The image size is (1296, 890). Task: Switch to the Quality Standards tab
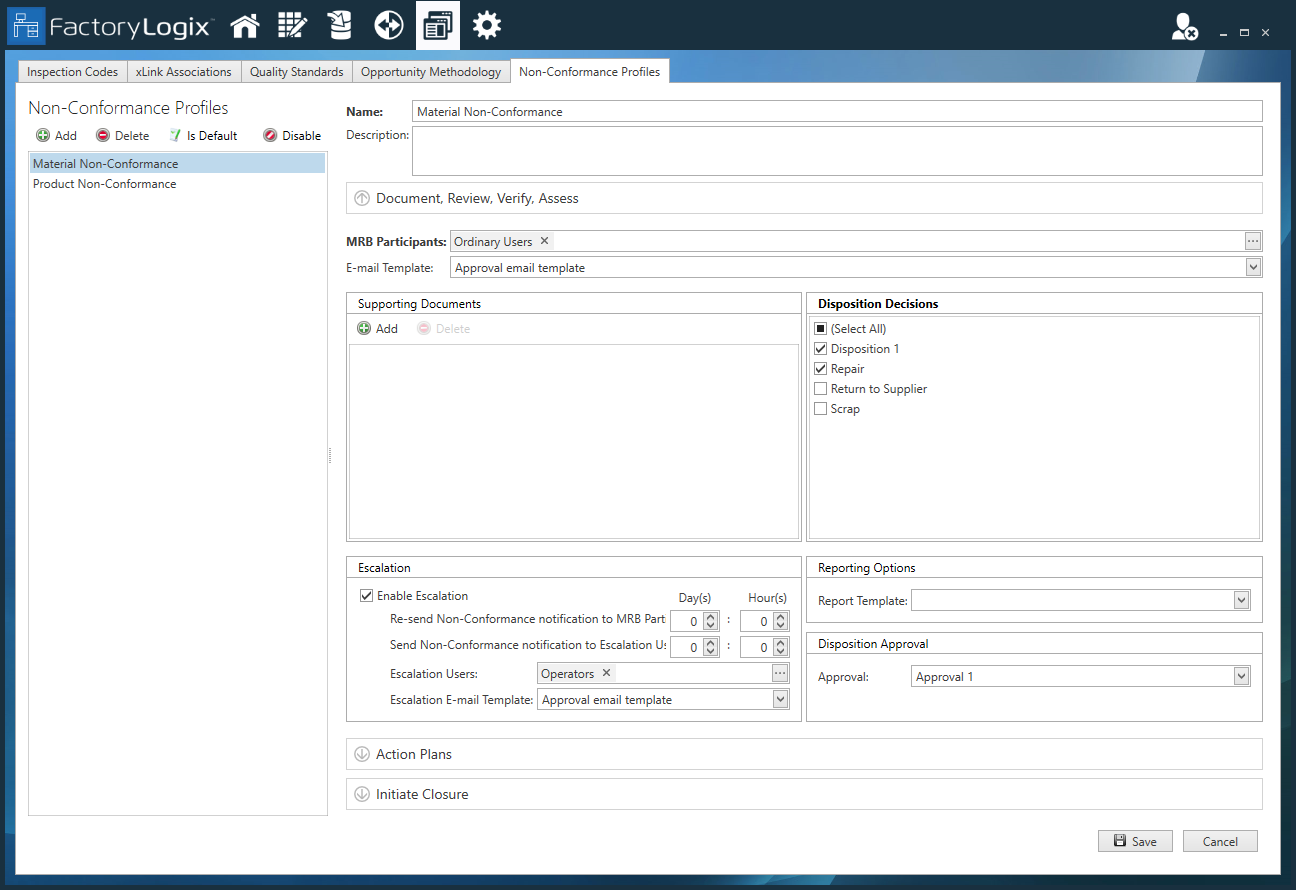pos(296,71)
